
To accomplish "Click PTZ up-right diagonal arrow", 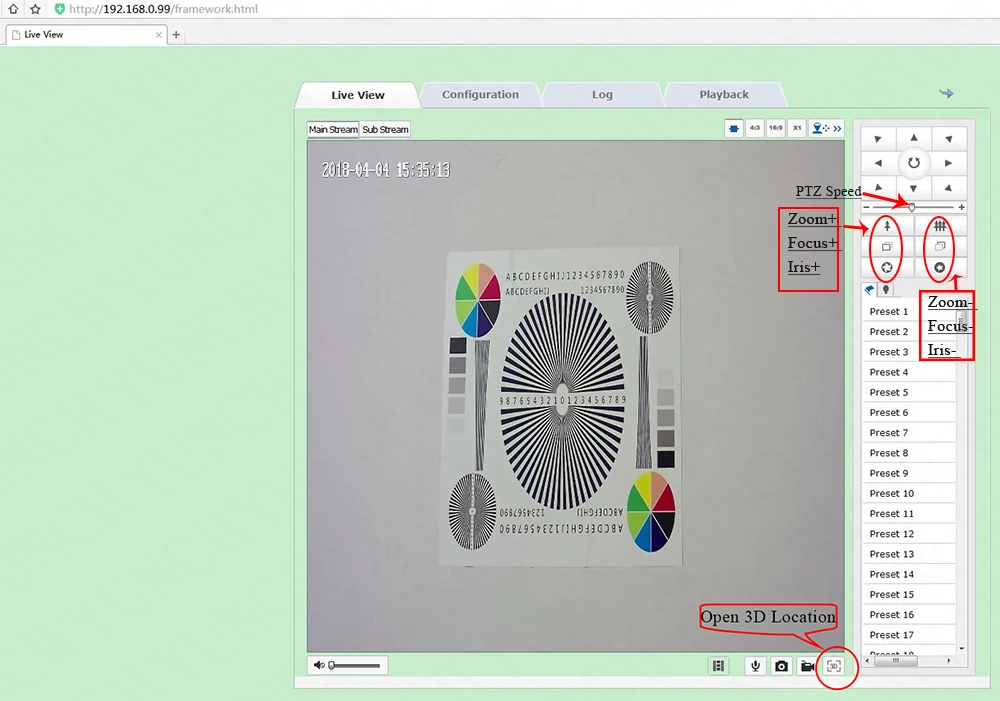I will click(x=949, y=138).
